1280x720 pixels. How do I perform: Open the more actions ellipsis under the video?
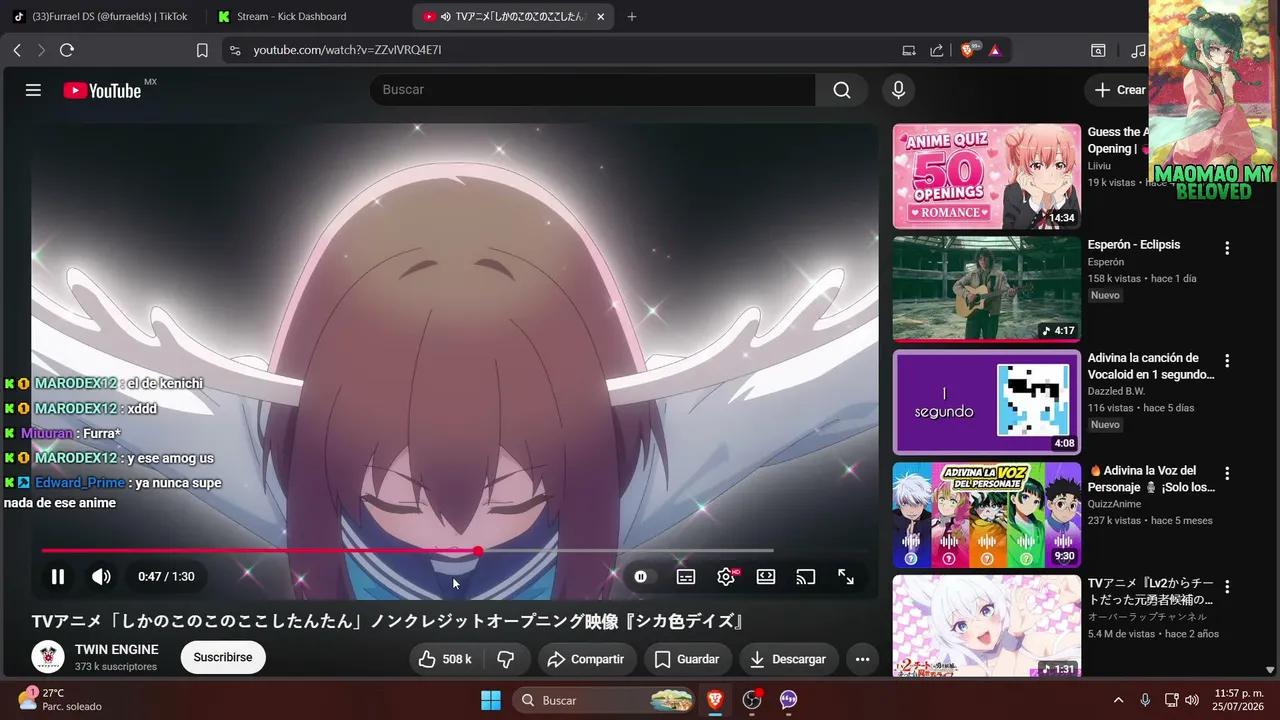(x=861, y=659)
